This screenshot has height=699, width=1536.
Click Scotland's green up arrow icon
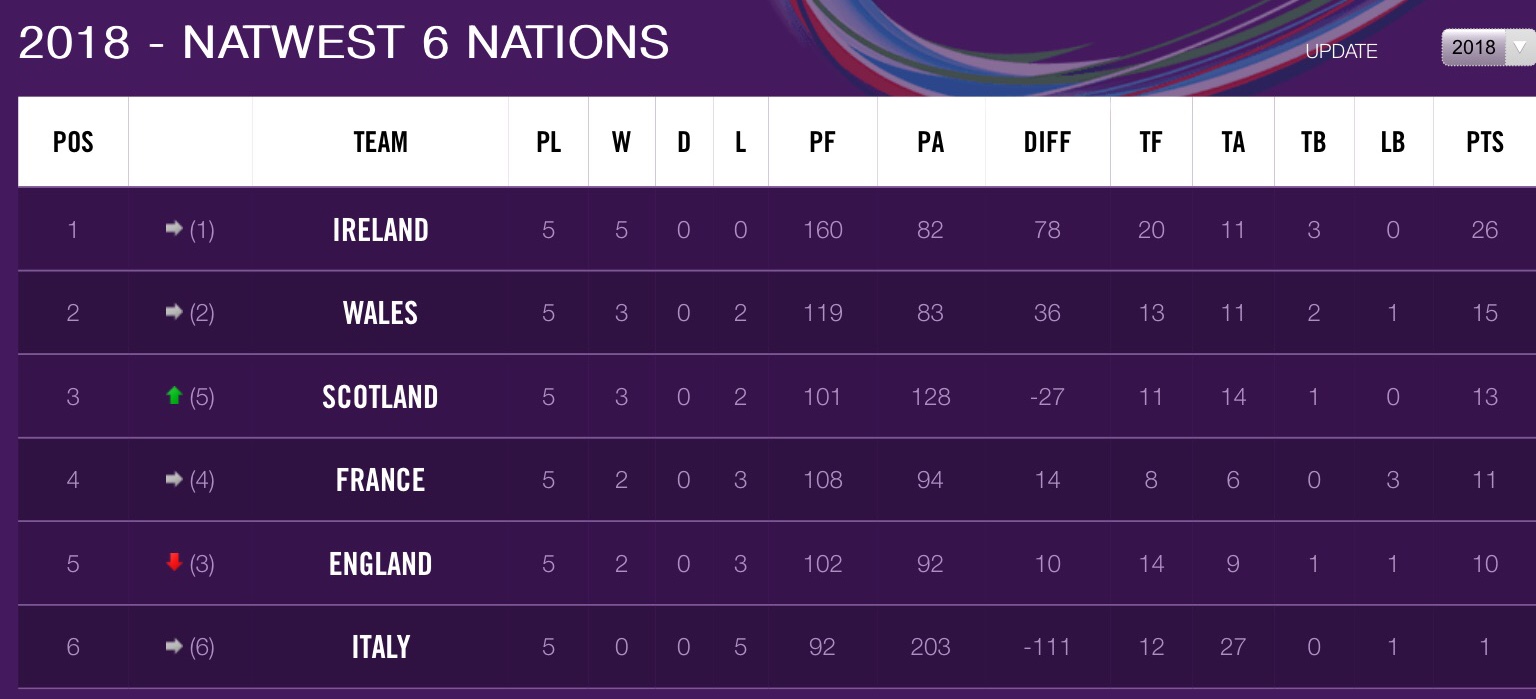tap(174, 396)
